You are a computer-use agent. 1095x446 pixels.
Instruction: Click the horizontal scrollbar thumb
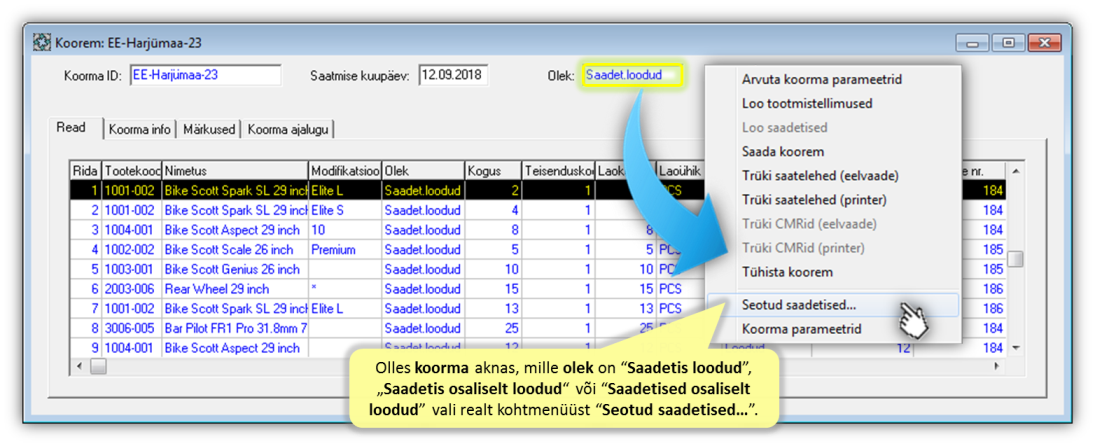point(98,366)
